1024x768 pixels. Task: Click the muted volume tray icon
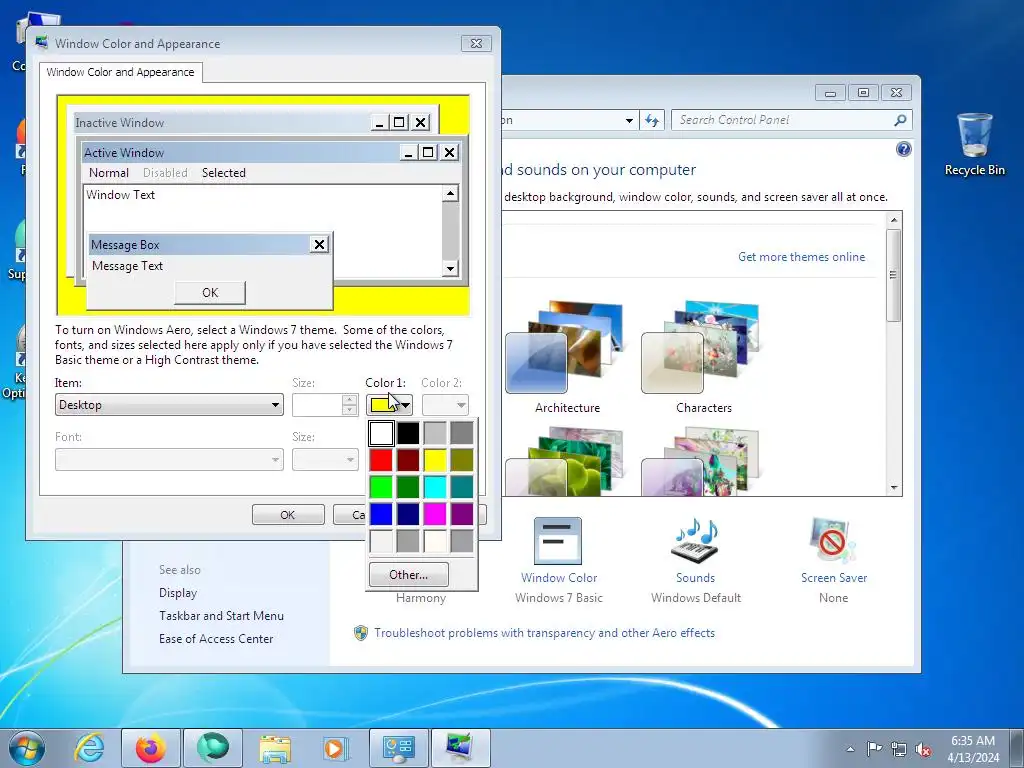point(923,749)
